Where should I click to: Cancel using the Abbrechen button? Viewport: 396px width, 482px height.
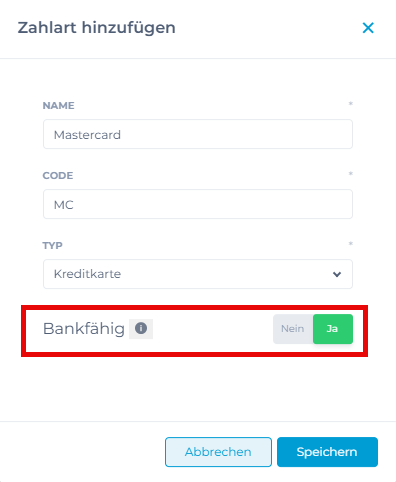(218, 452)
